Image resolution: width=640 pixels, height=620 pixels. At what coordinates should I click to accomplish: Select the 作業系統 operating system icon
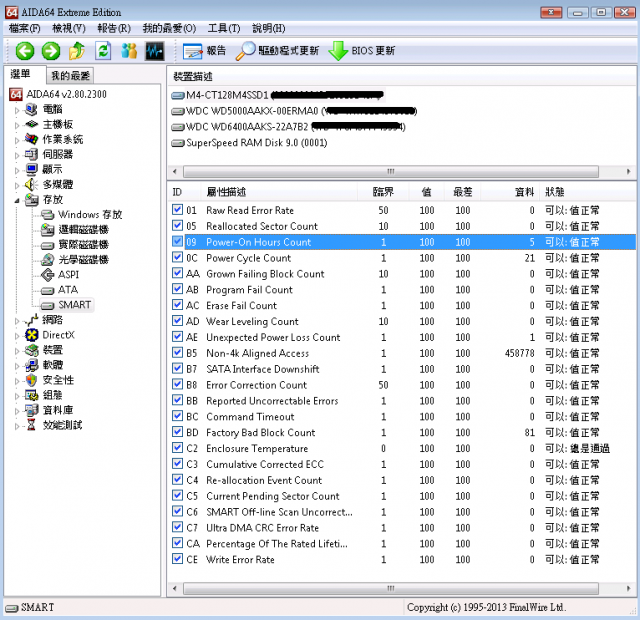click(31, 140)
